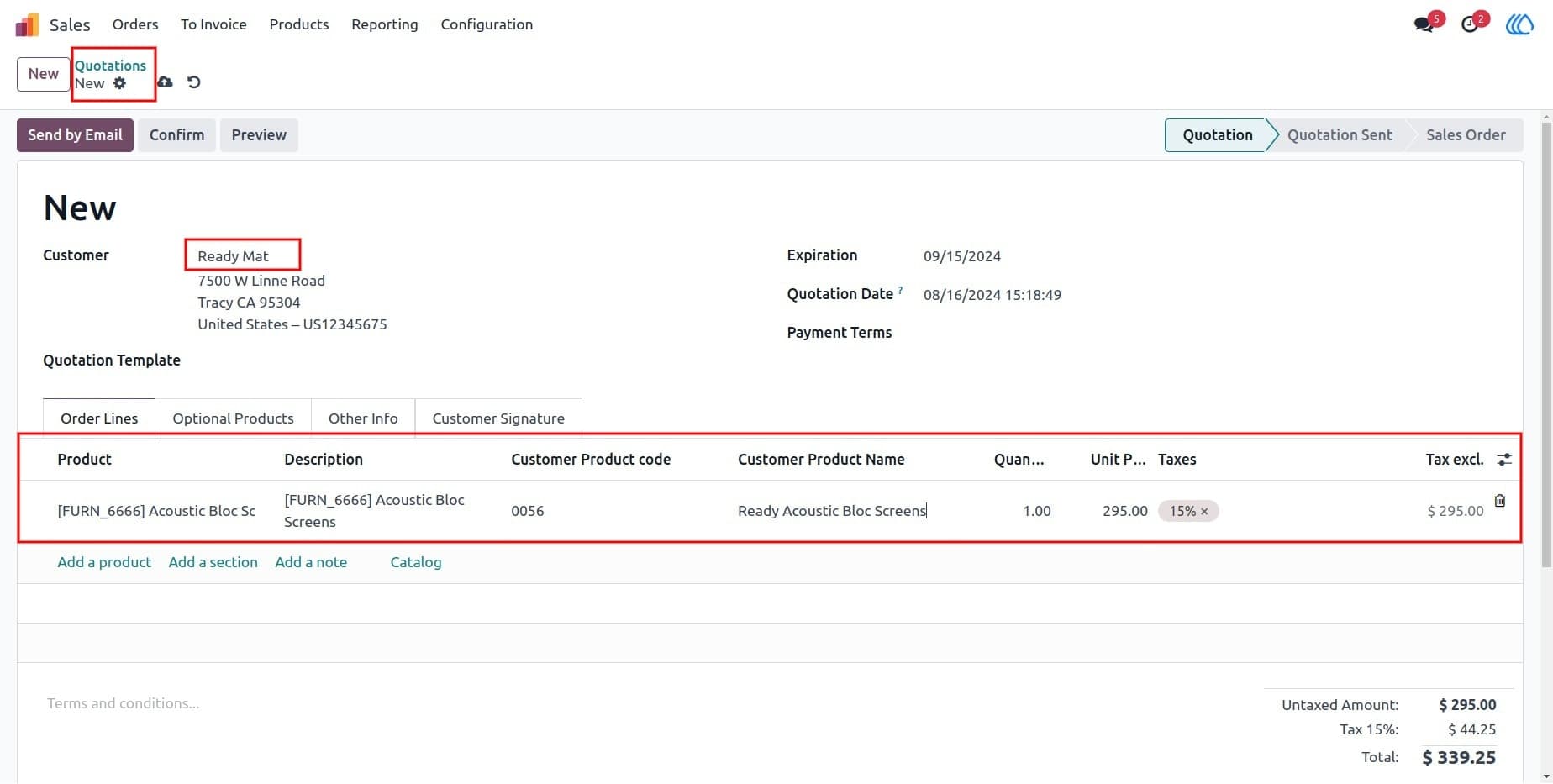The image size is (1553, 784).
Task: Click the user avatar icon
Action: click(x=1519, y=24)
